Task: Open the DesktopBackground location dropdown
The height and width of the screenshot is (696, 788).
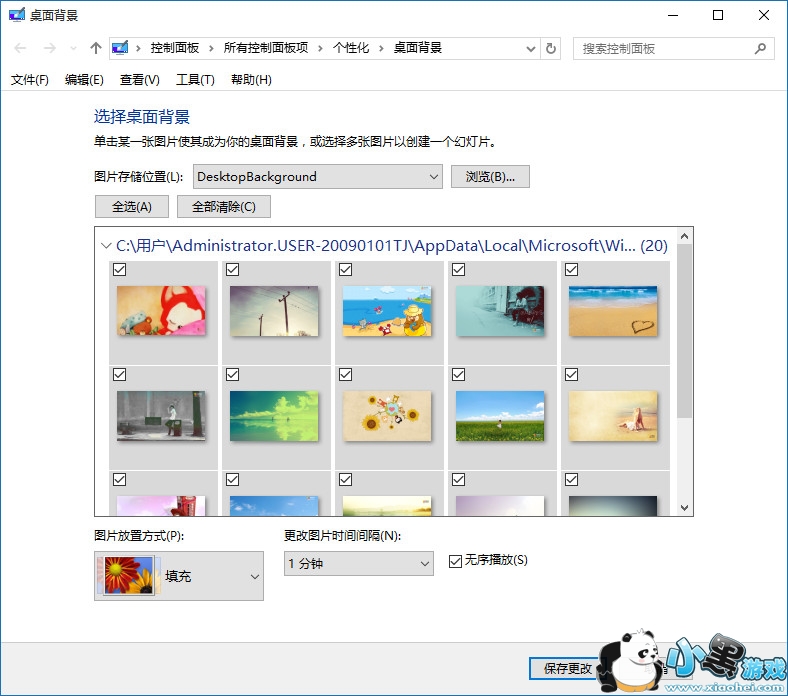Action: pyautogui.click(x=318, y=177)
